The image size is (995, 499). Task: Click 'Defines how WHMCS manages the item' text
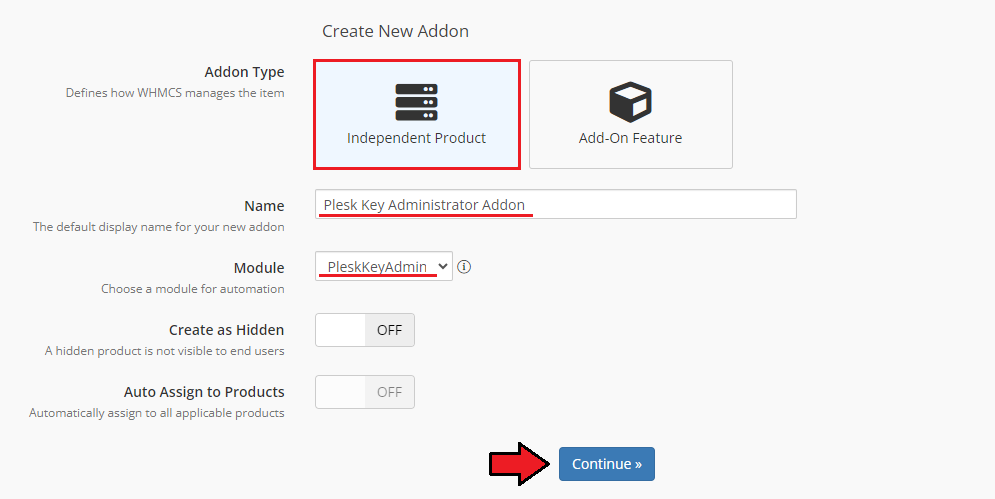pos(175,93)
